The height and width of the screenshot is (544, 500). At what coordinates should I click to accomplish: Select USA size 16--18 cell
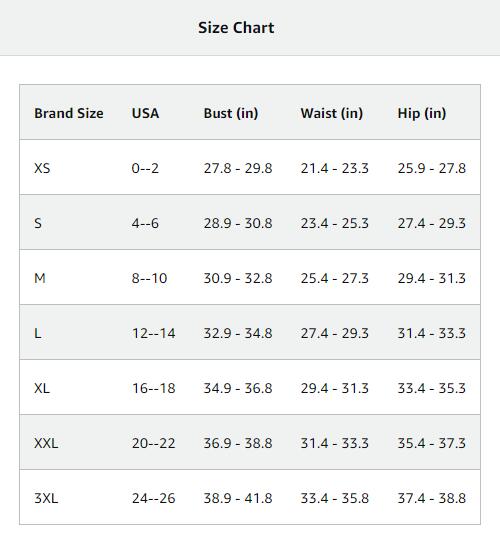point(153,388)
